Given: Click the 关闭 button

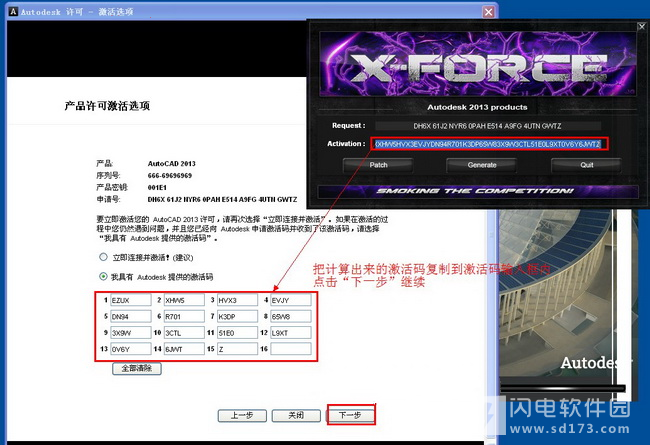Looking at the screenshot, I should point(296,415).
